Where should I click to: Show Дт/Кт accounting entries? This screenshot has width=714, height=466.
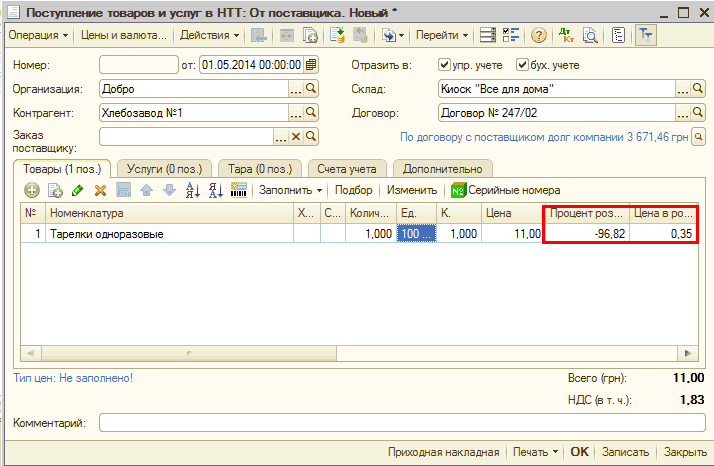(566, 35)
